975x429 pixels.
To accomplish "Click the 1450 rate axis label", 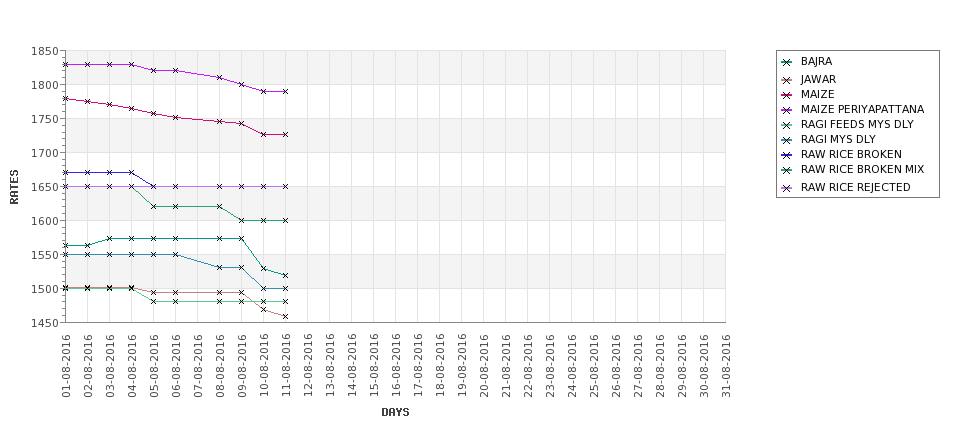I will 44,323.
